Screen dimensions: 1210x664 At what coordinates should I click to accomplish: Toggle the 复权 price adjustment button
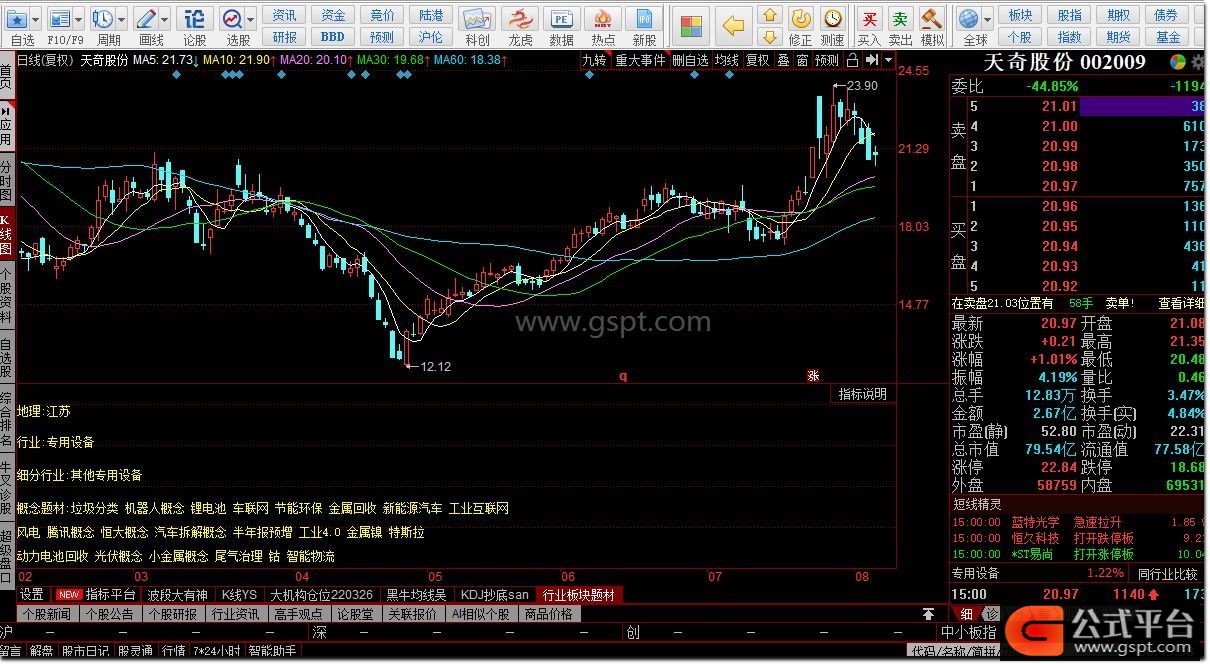click(x=758, y=60)
